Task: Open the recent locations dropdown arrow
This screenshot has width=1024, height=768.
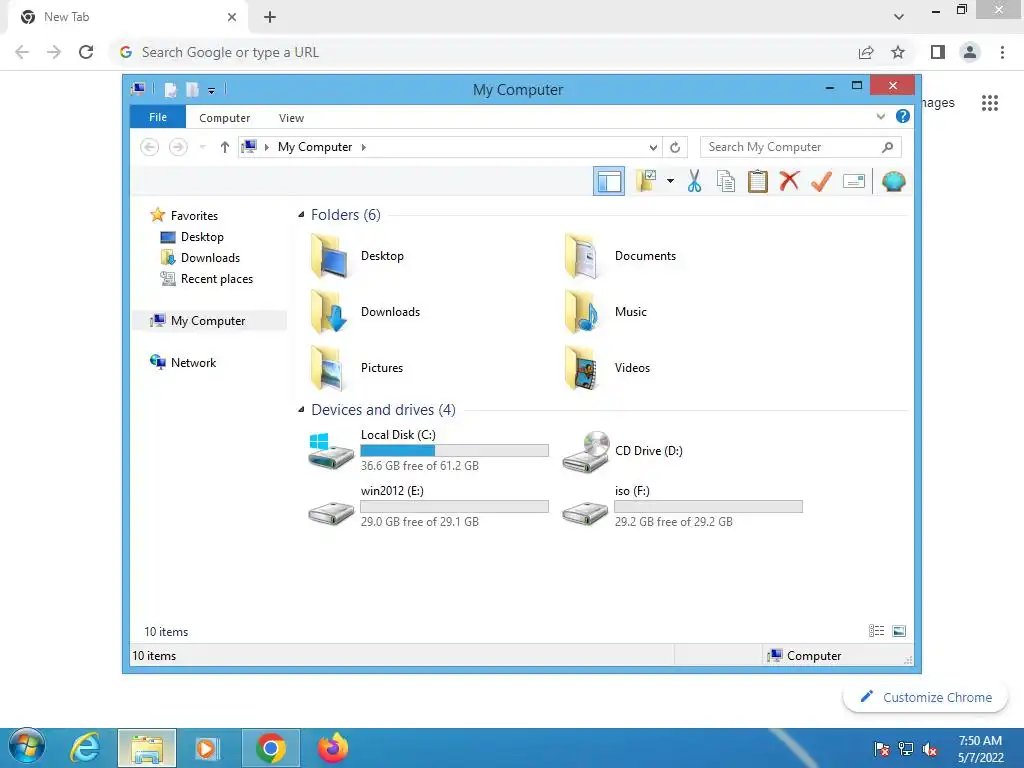Action: coord(202,147)
